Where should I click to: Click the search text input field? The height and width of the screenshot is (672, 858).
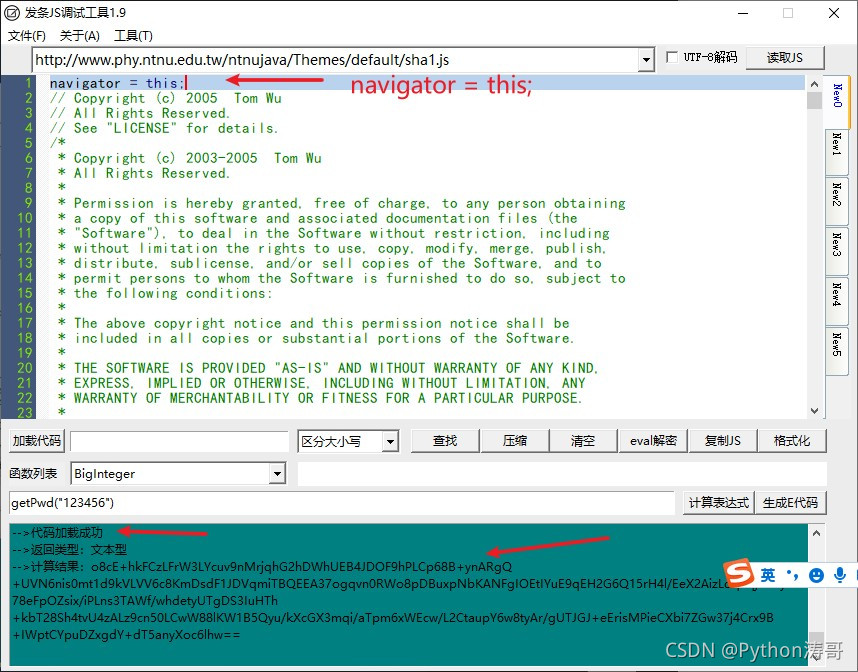(179, 441)
